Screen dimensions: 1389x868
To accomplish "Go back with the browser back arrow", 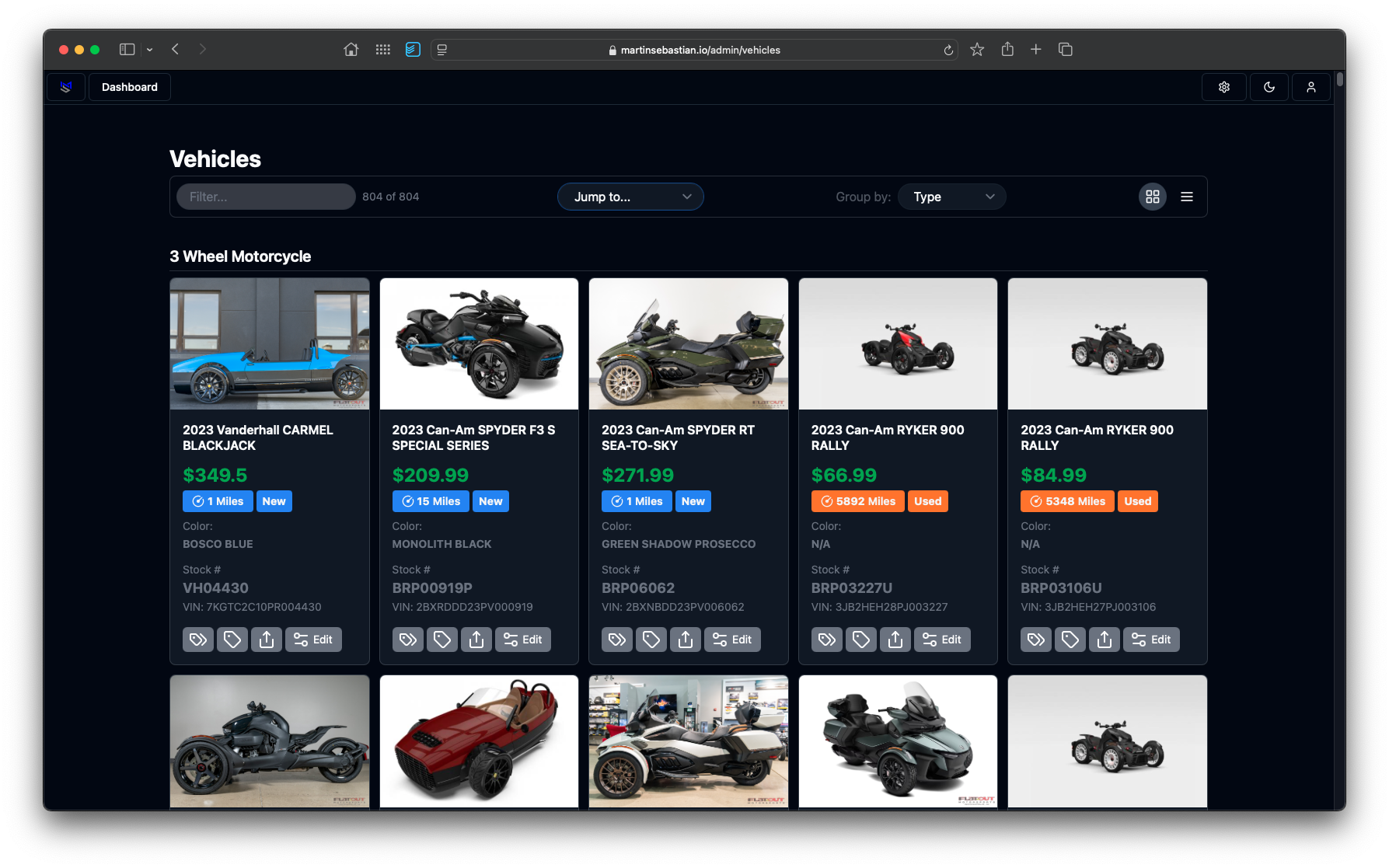I will tap(176, 50).
